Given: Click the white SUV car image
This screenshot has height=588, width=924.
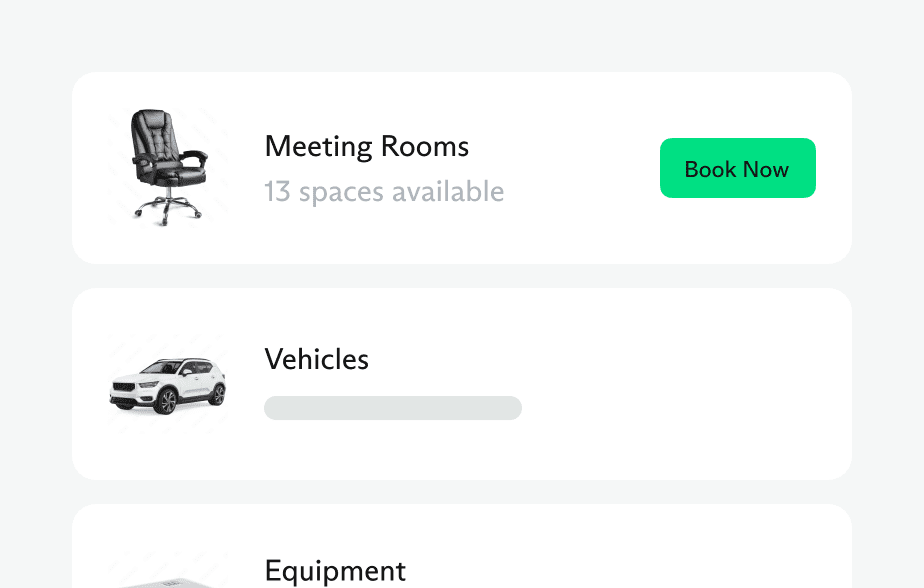Looking at the screenshot, I should pyautogui.click(x=168, y=386).
